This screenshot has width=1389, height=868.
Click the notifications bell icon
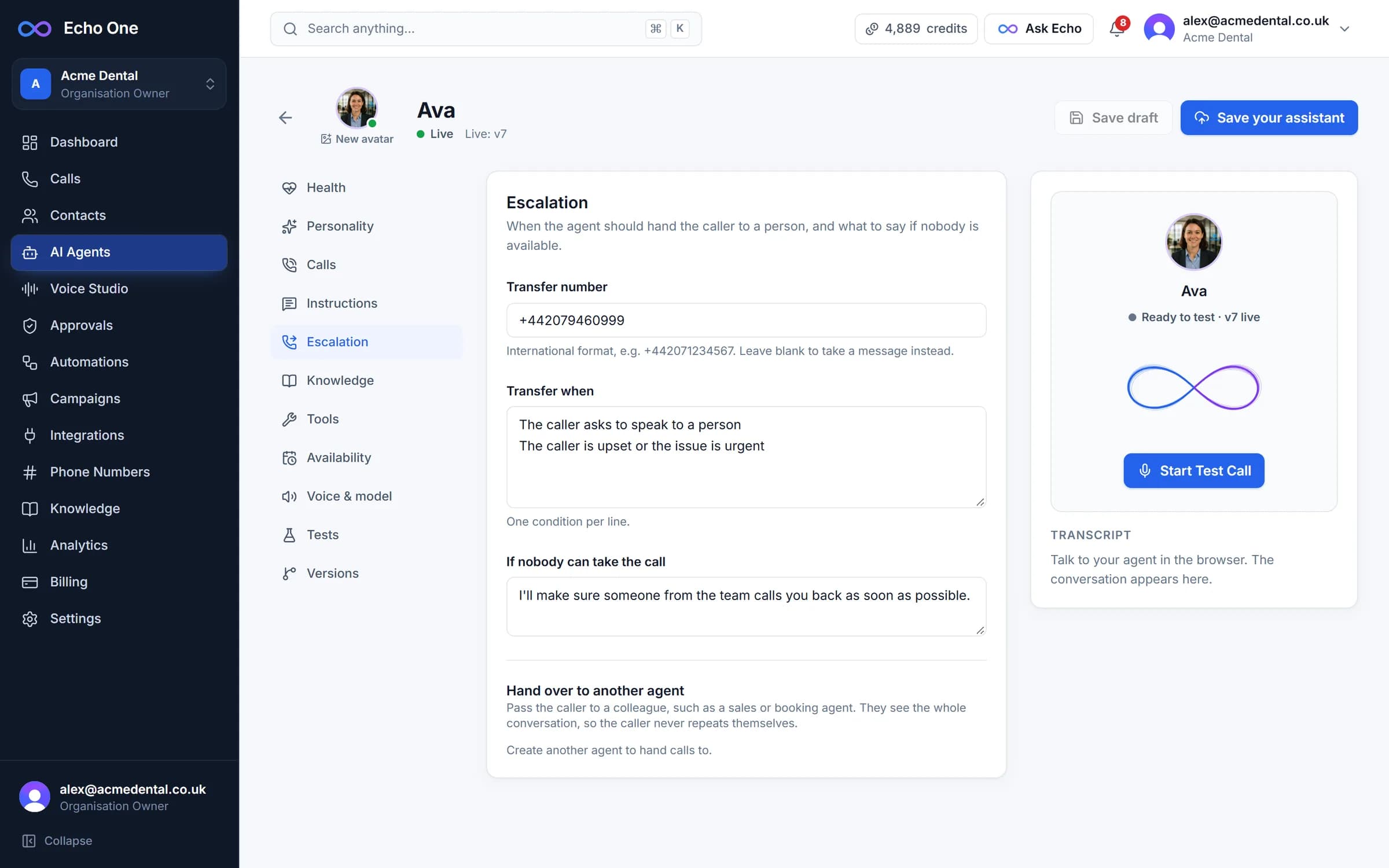[1117, 28]
